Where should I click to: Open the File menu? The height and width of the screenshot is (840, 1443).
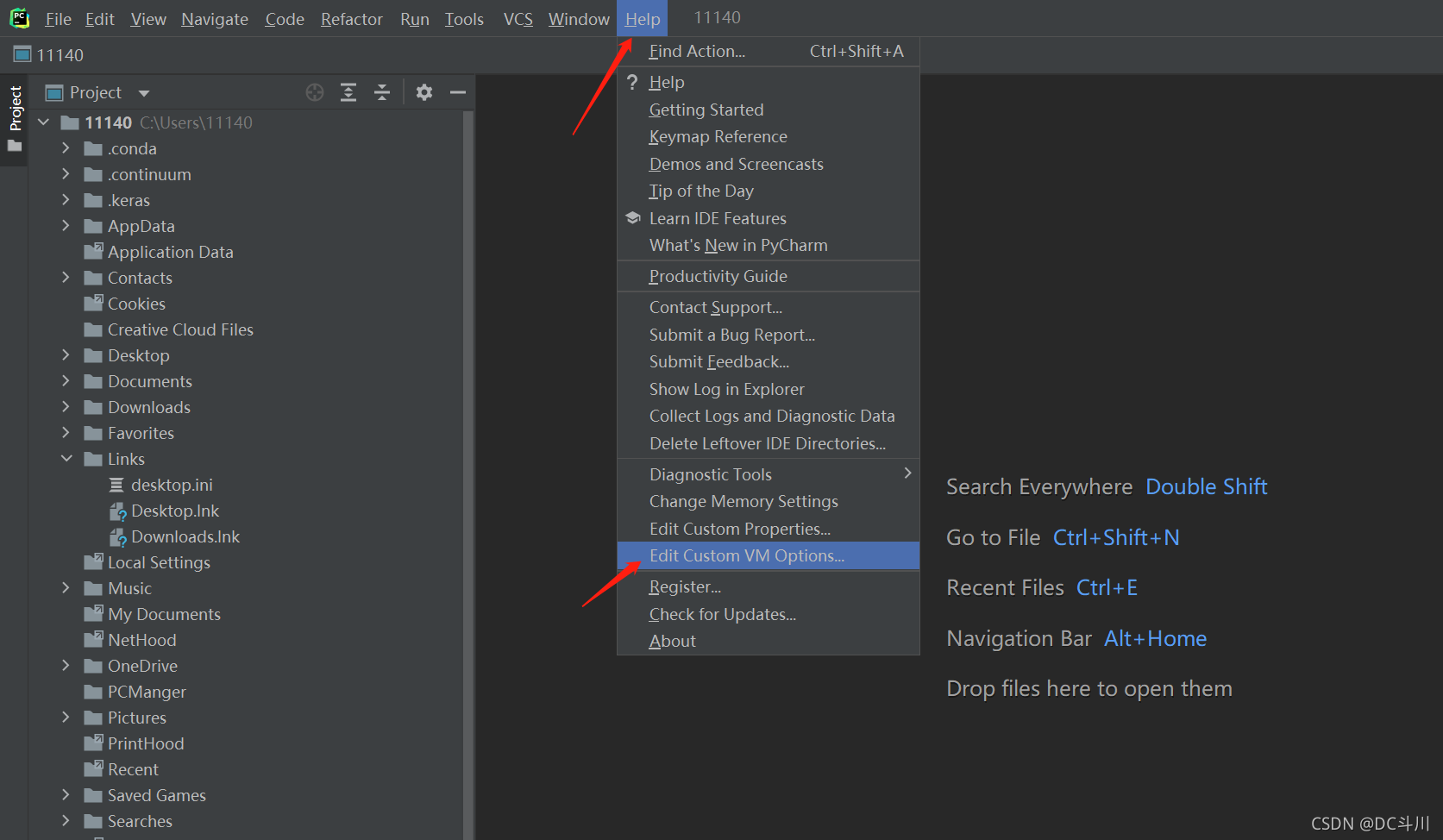[58, 19]
